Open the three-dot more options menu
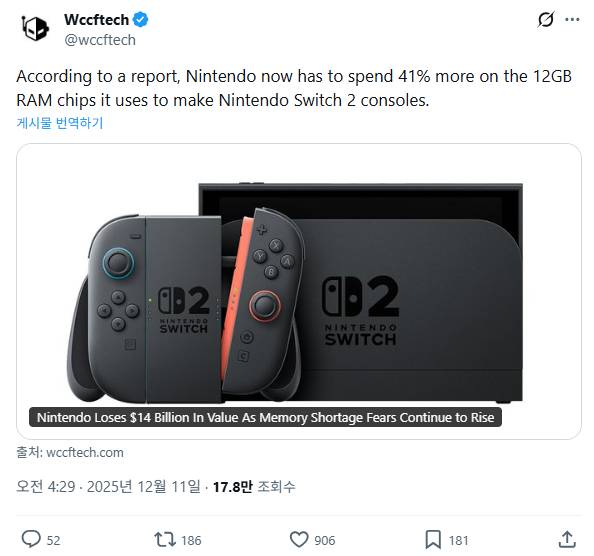Viewport: 594px width, 556px height. (x=572, y=20)
